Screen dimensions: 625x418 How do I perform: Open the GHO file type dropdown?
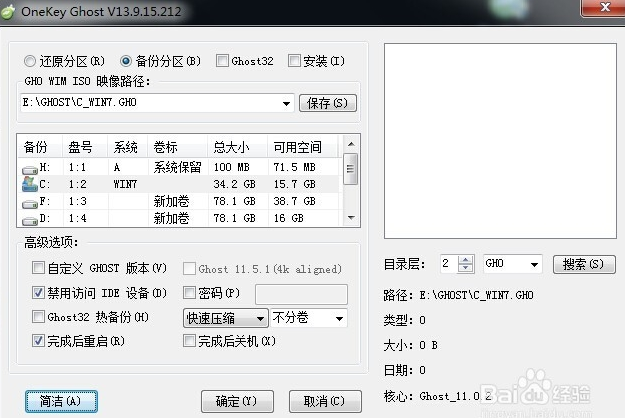pos(535,264)
